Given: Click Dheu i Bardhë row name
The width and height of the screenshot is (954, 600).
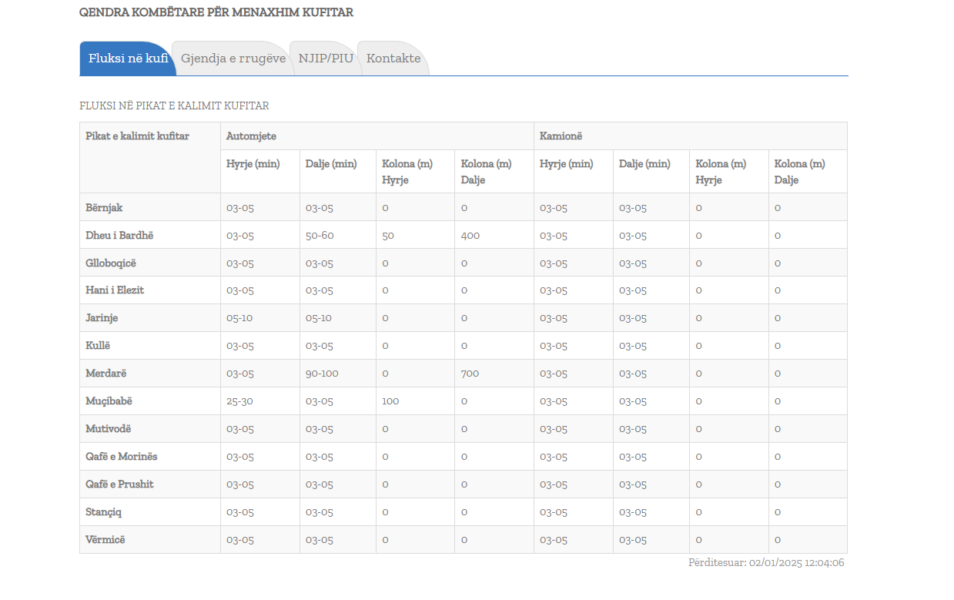Looking at the screenshot, I should pos(119,236).
